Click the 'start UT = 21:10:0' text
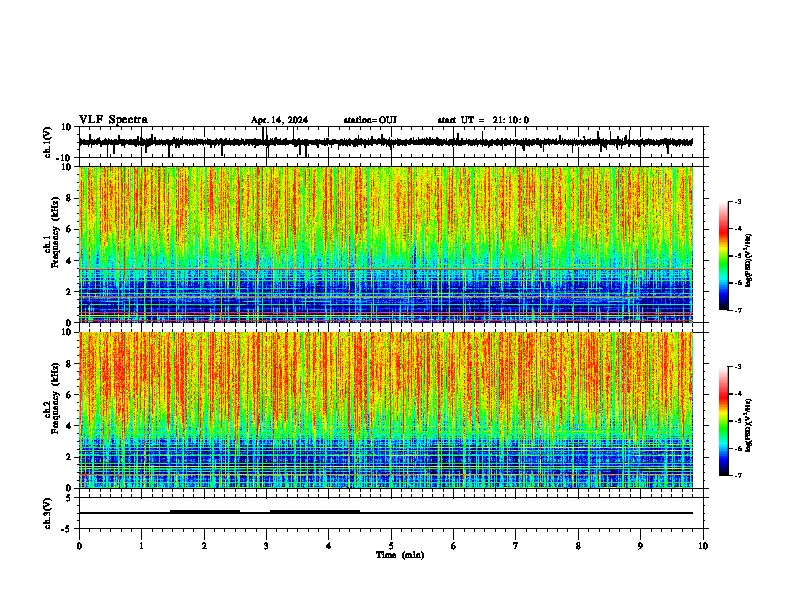792x612 pixels. tap(483, 120)
